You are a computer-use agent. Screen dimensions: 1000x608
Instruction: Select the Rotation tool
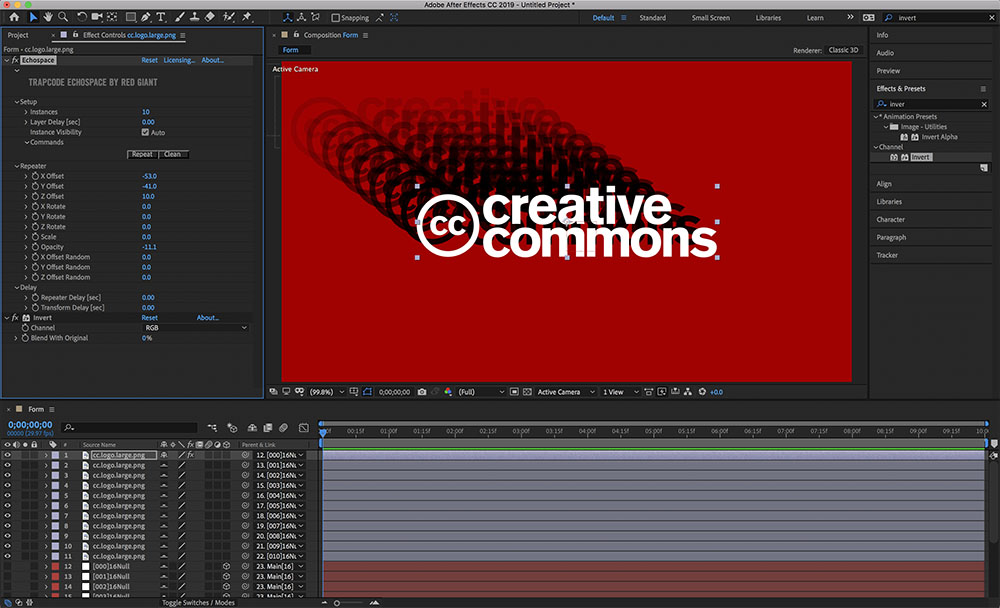(82, 17)
